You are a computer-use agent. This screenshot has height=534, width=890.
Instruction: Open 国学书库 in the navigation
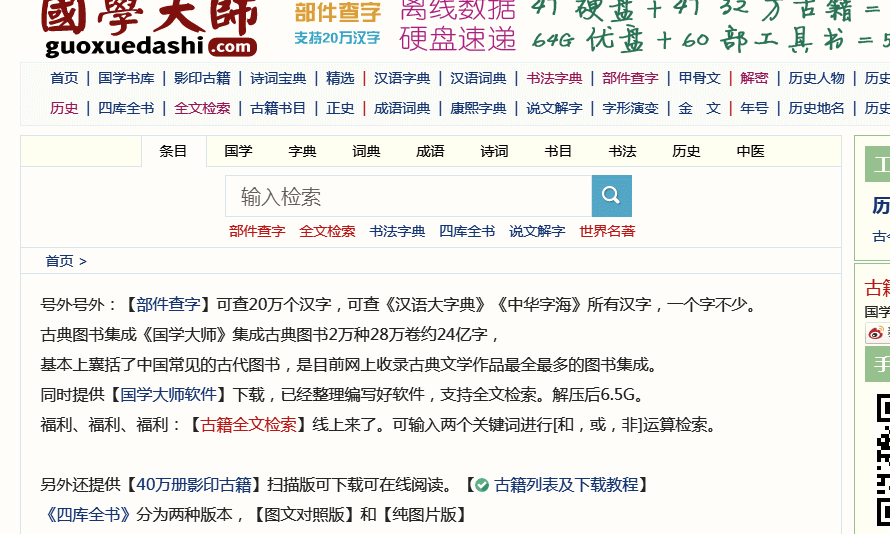pyautogui.click(x=126, y=78)
